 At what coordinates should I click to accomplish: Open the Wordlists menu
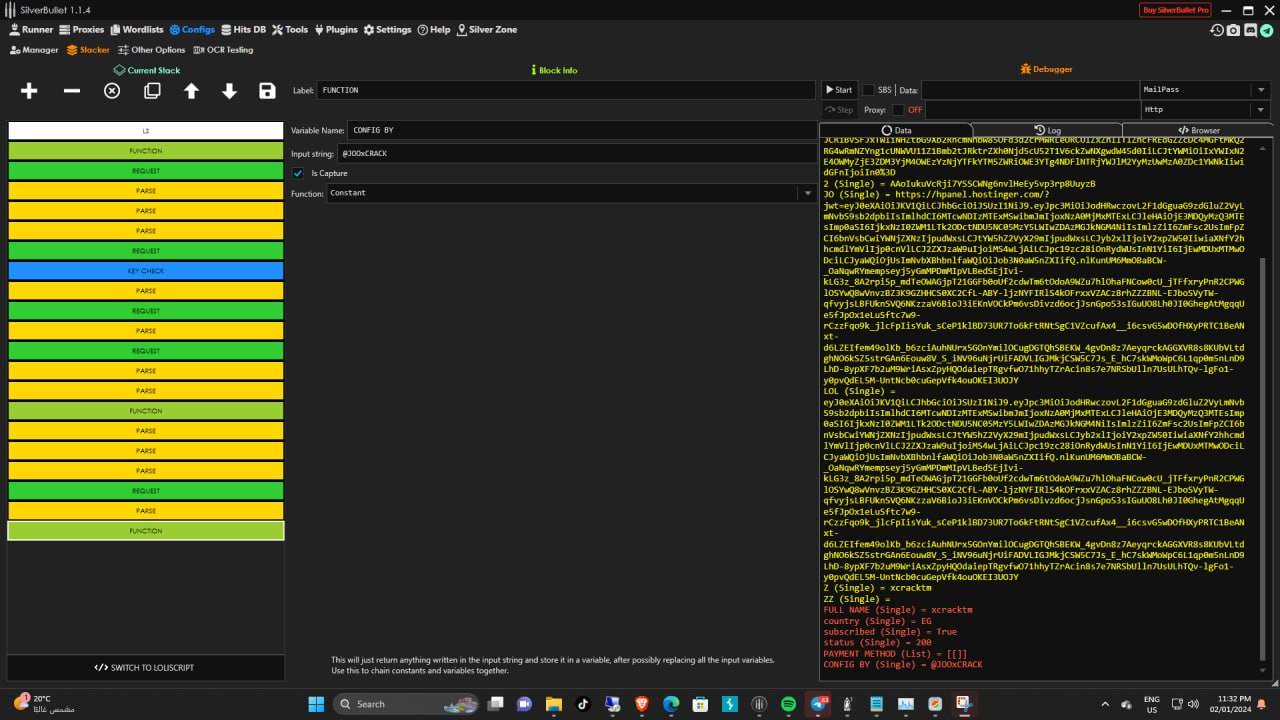coord(136,30)
